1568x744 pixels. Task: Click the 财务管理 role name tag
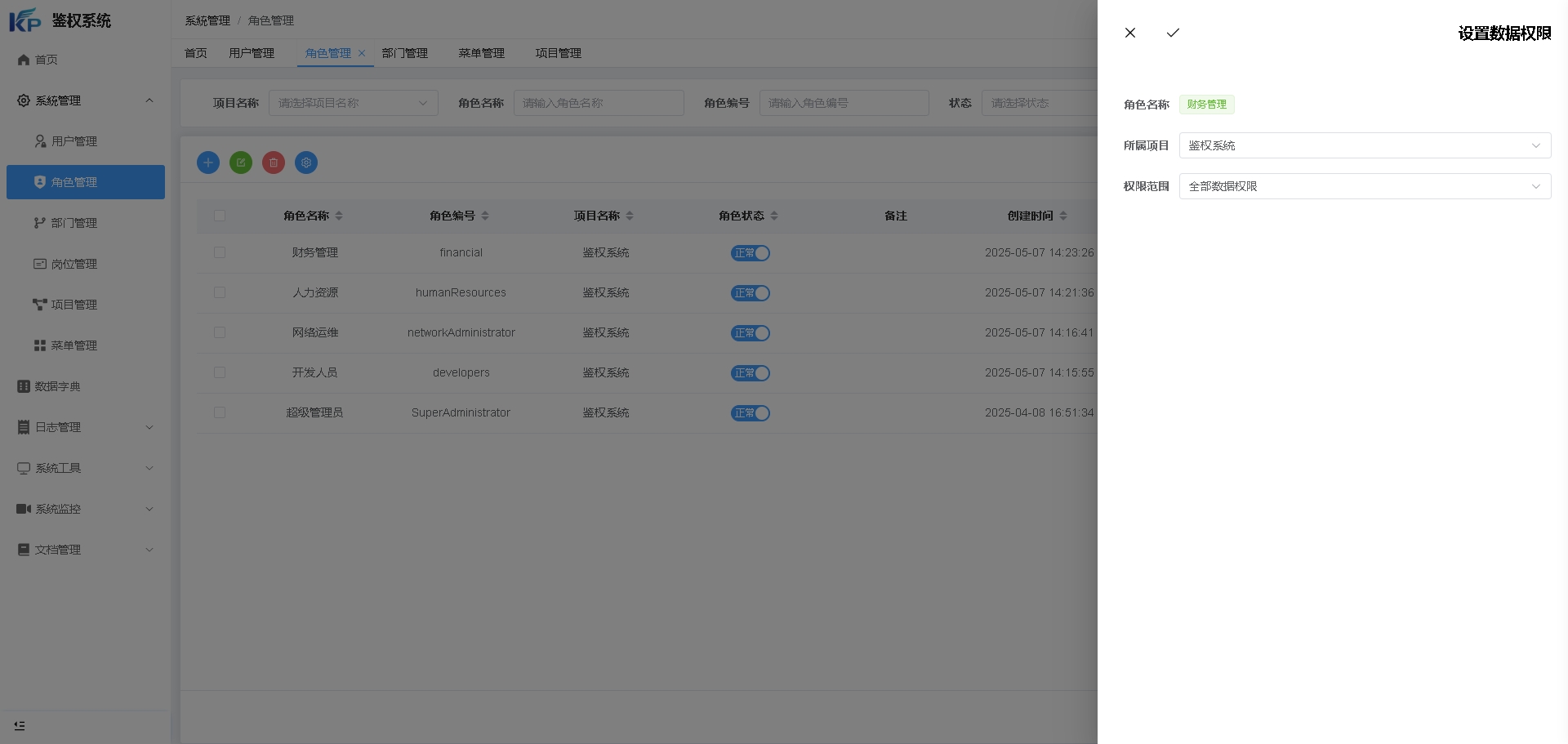[1206, 105]
